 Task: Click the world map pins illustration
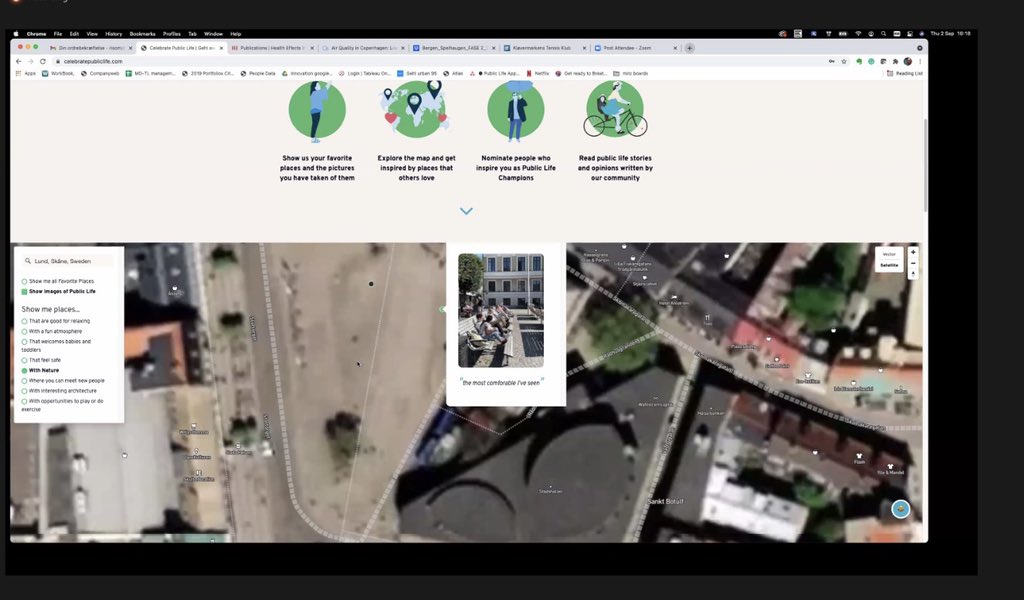pyautogui.click(x=415, y=110)
